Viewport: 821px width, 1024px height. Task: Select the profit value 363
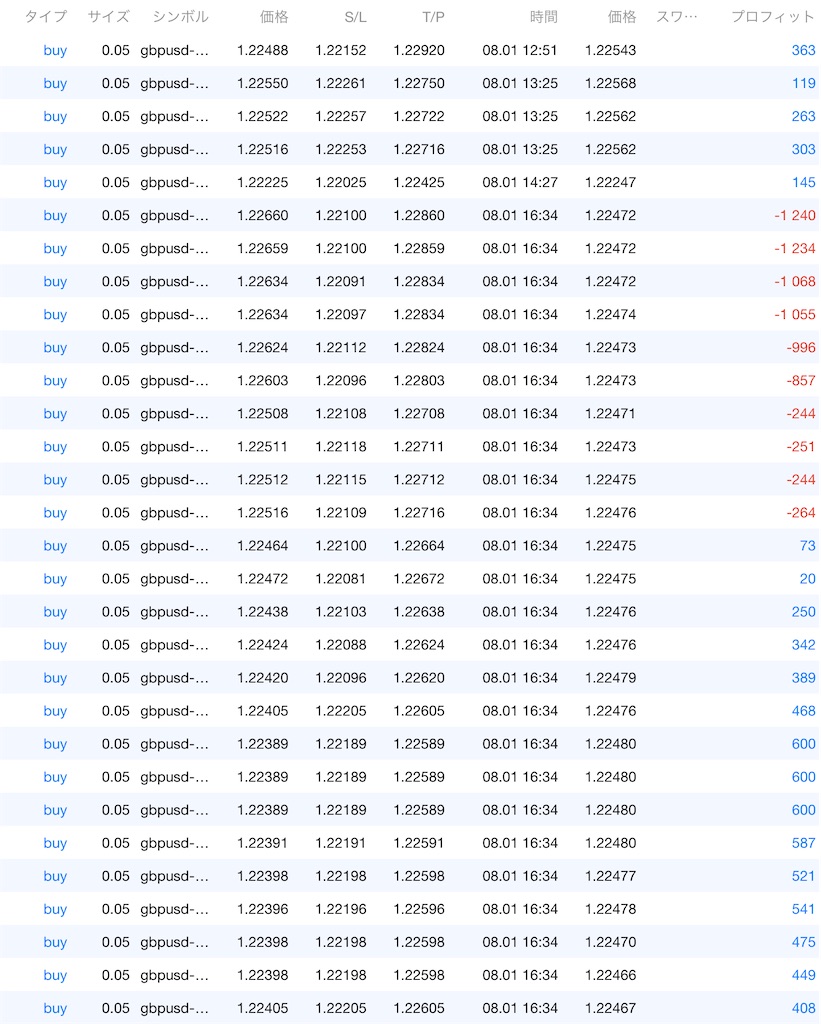[803, 50]
